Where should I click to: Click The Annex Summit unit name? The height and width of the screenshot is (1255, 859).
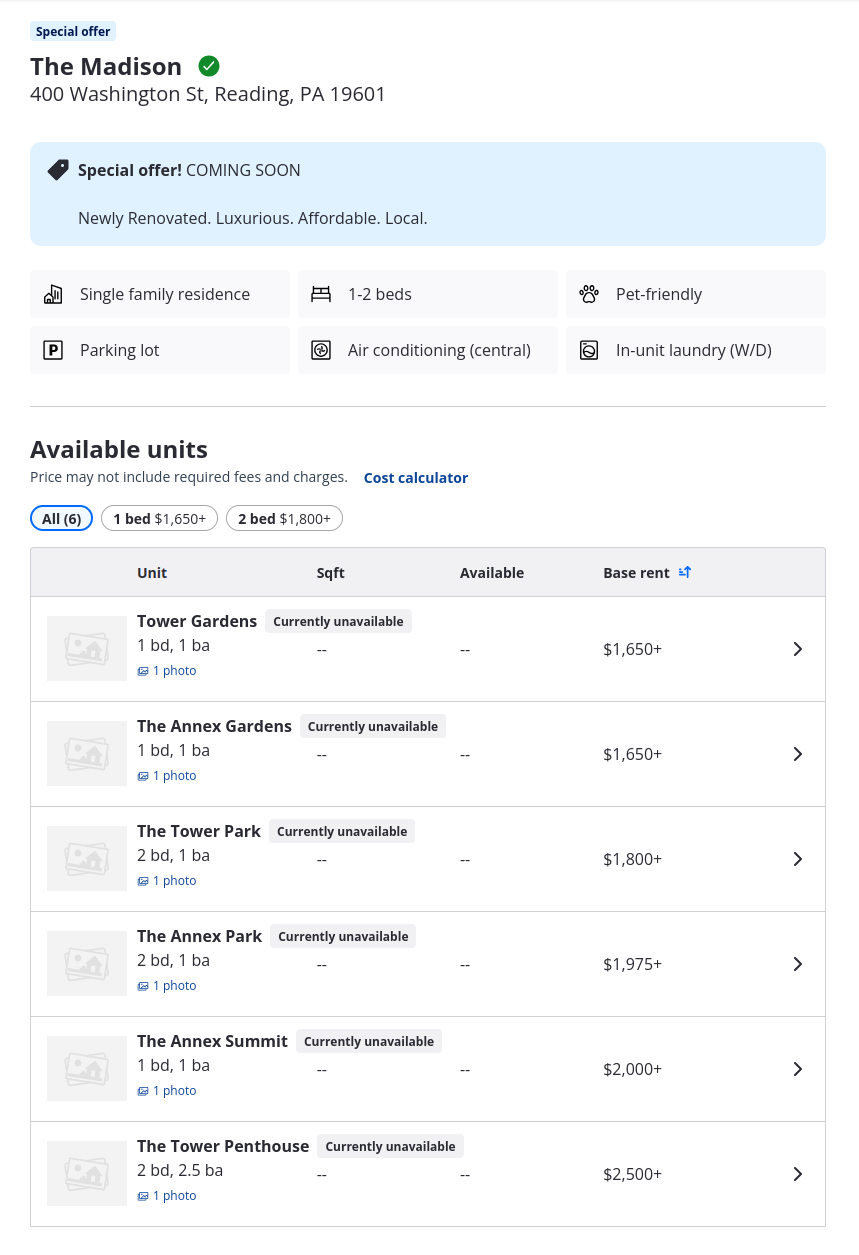coord(212,1041)
